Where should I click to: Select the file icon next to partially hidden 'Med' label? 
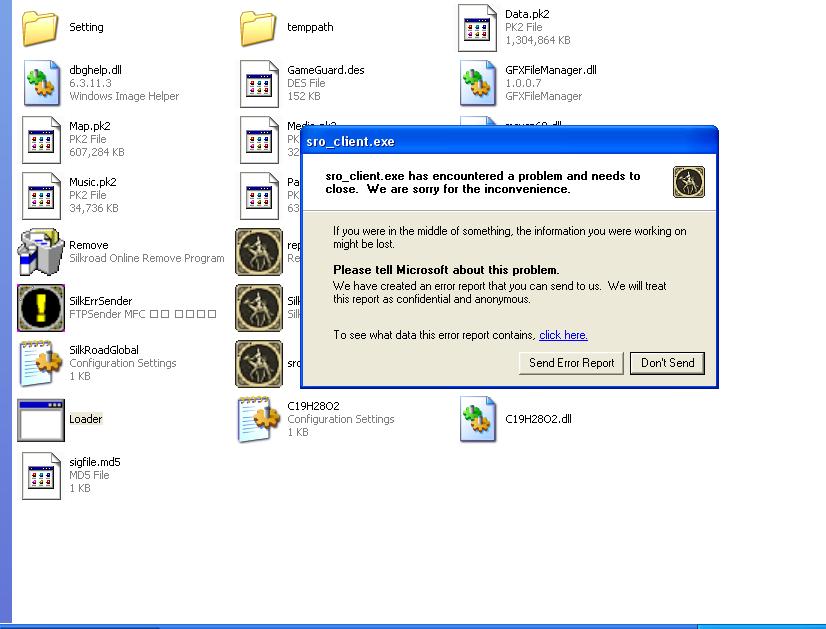coord(259,140)
